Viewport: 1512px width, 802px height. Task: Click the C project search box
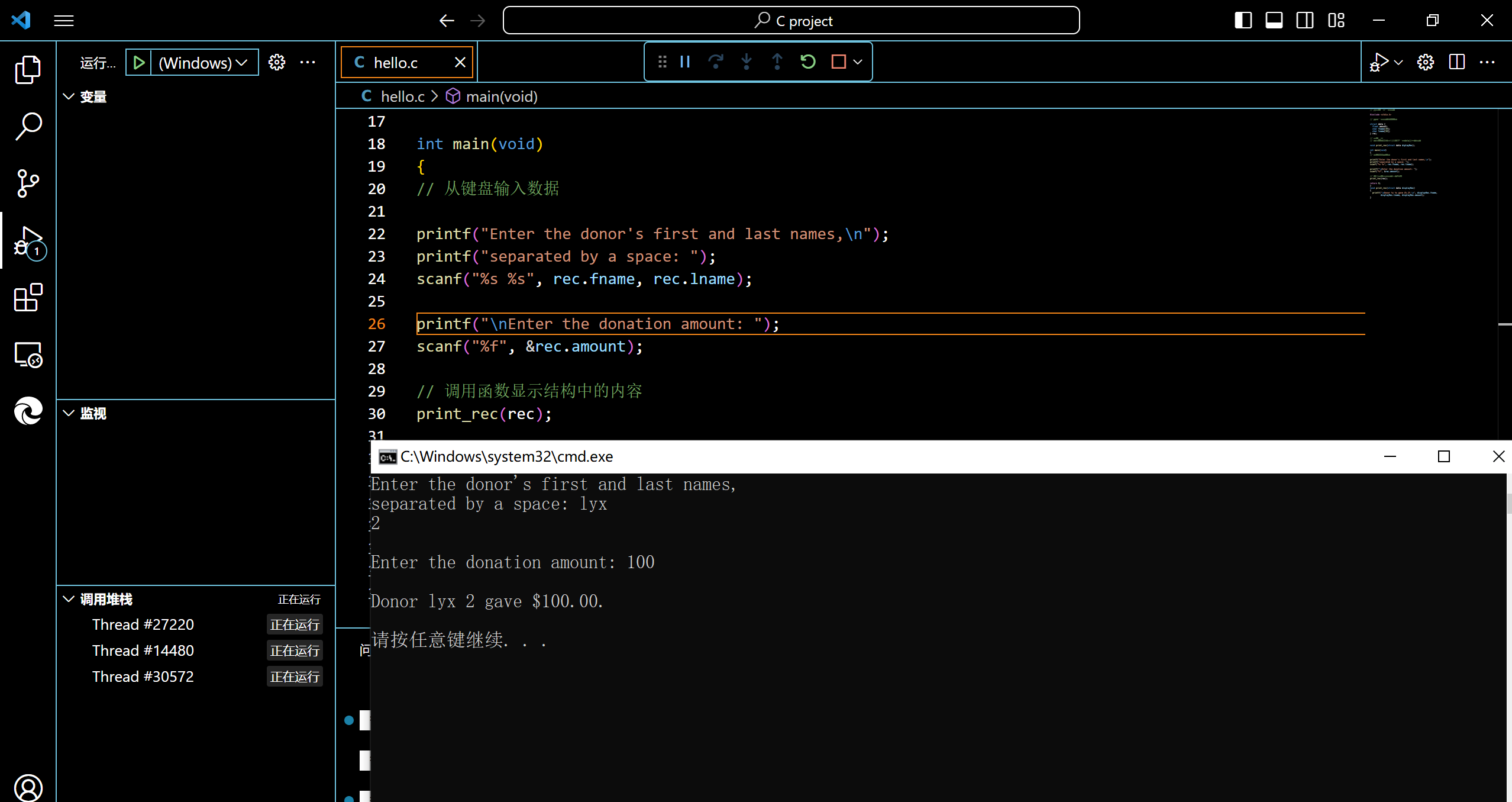(791, 21)
